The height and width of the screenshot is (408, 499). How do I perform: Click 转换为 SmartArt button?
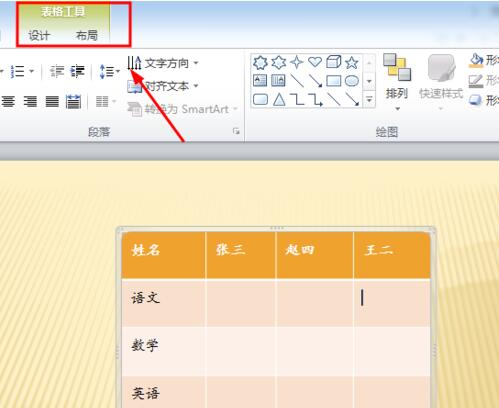pyautogui.click(x=182, y=109)
